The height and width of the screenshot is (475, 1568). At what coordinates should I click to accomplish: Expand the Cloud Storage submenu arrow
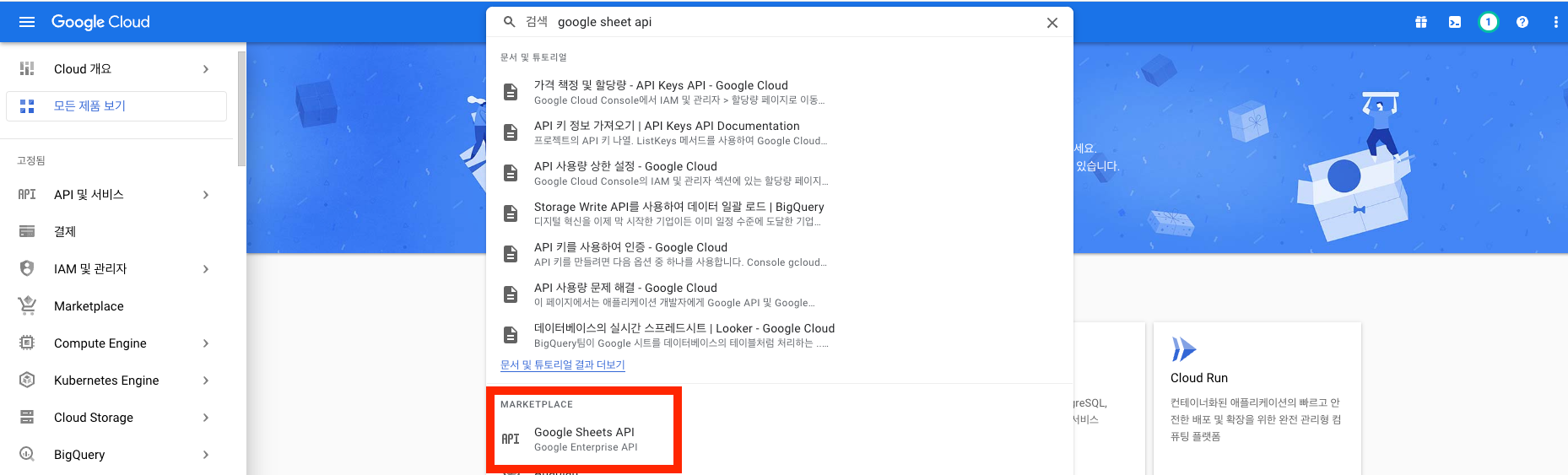(x=206, y=418)
